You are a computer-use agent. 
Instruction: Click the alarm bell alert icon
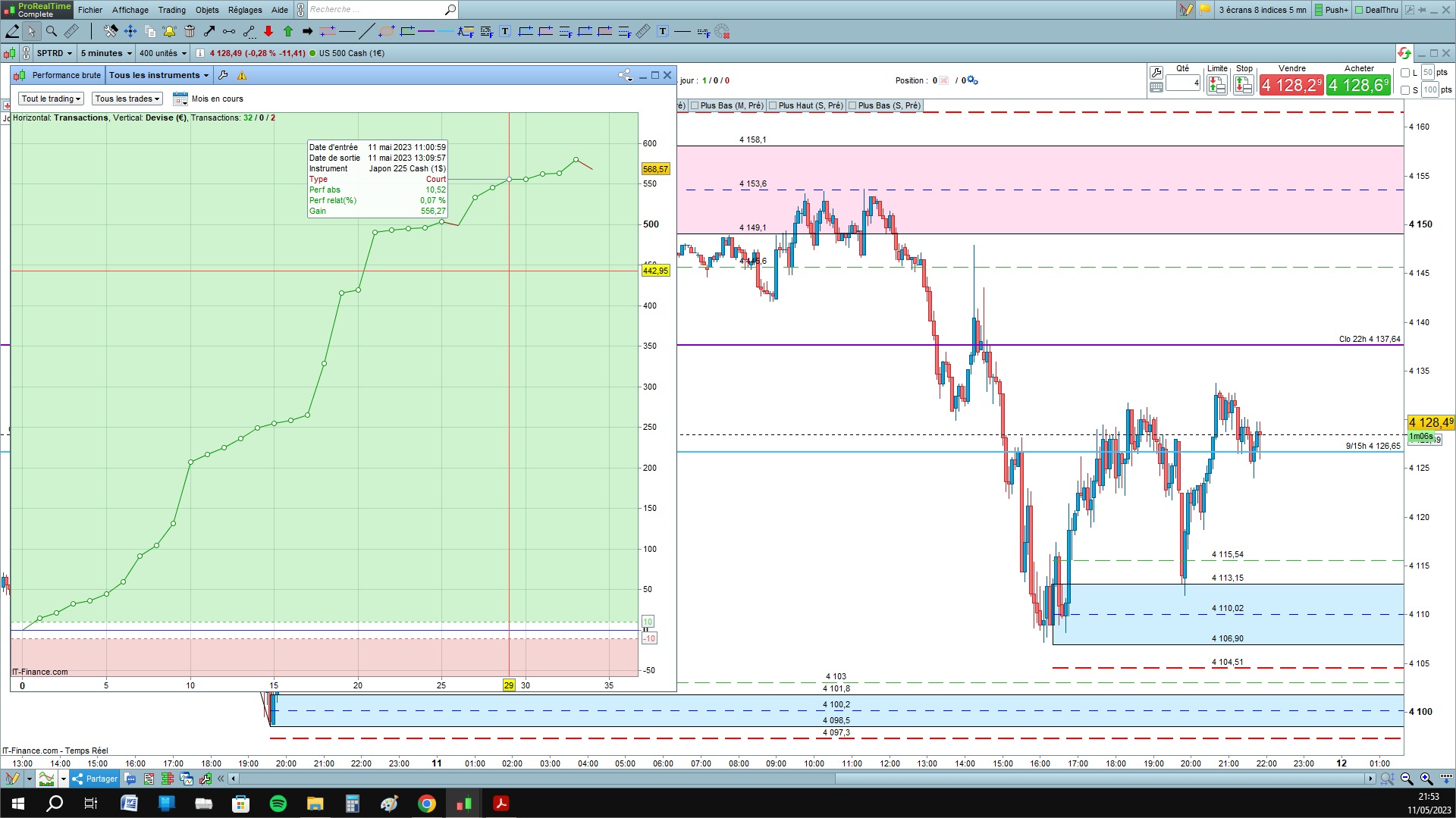tap(169, 31)
